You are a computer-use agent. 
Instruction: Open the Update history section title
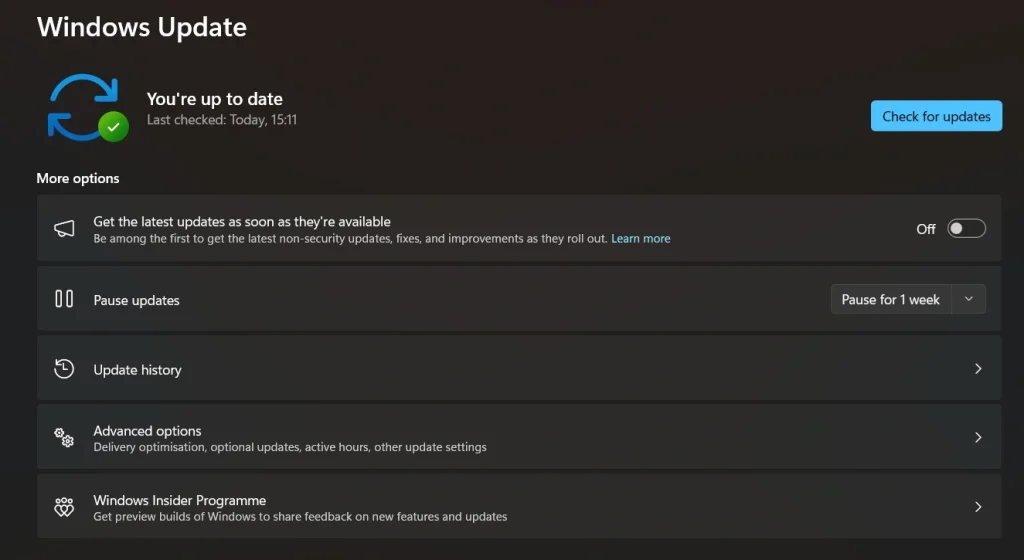(137, 370)
